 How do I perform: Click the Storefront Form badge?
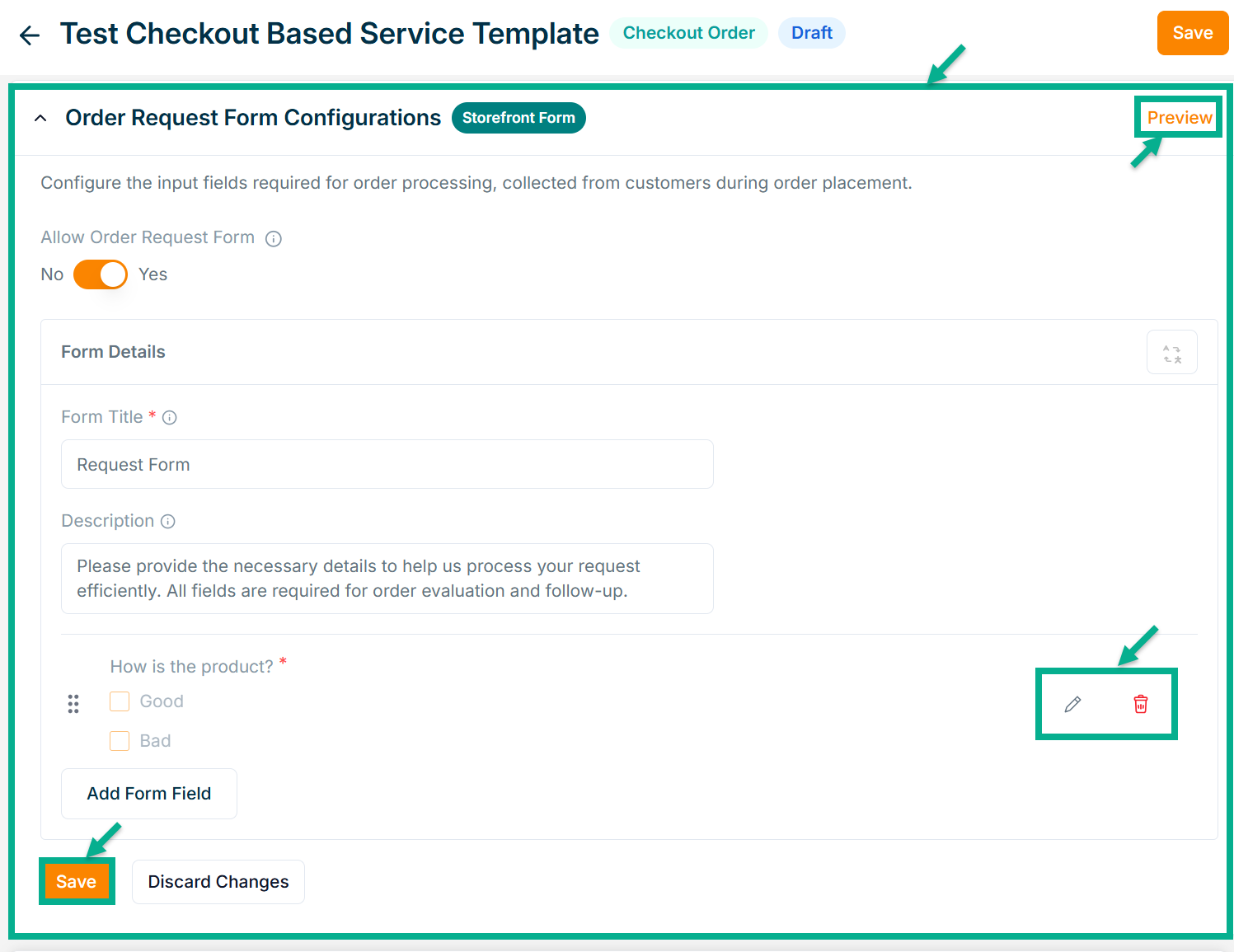[518, 118]
